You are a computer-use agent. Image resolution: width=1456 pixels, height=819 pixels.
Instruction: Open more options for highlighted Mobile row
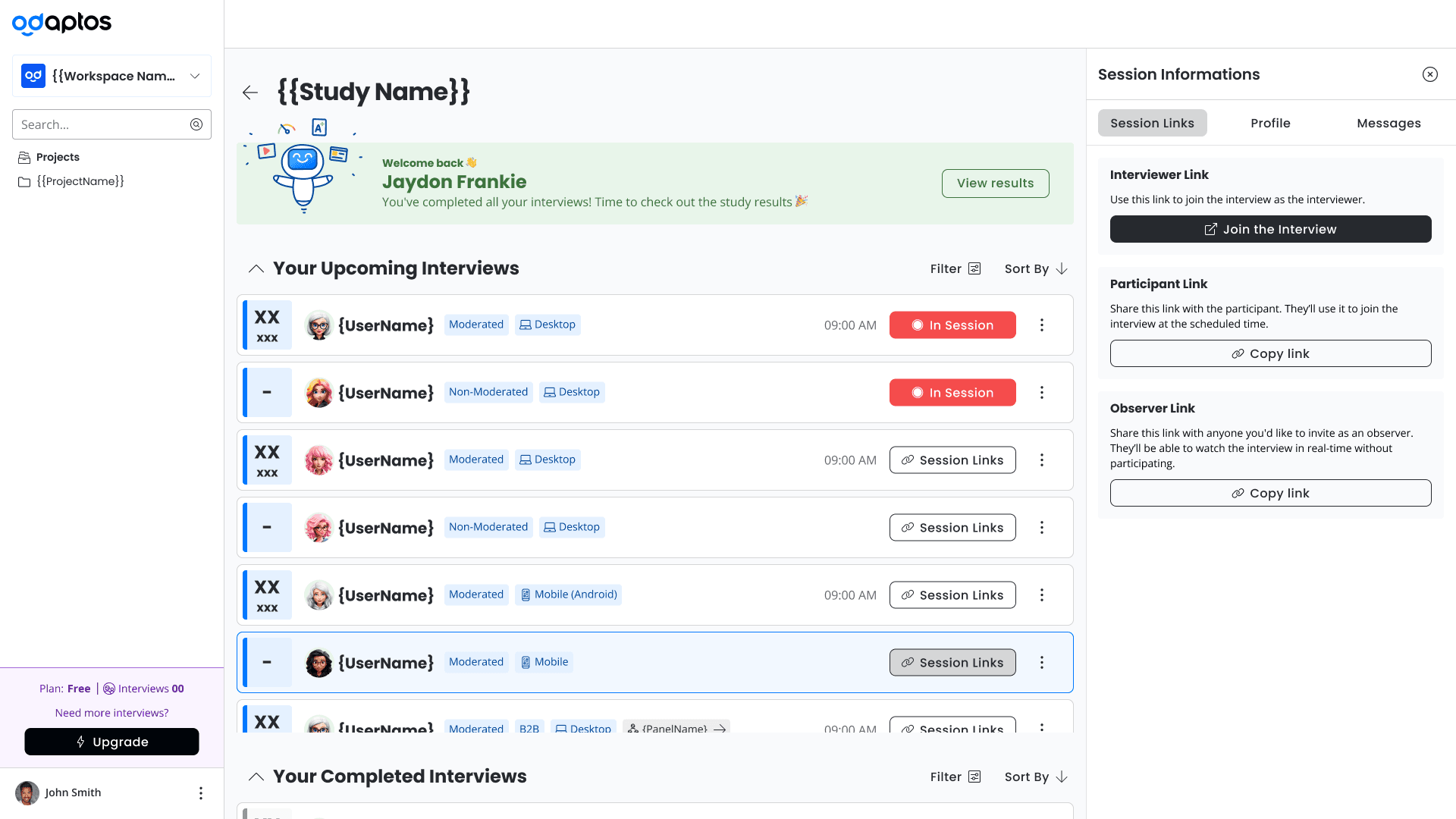[x=1042, y=663]
